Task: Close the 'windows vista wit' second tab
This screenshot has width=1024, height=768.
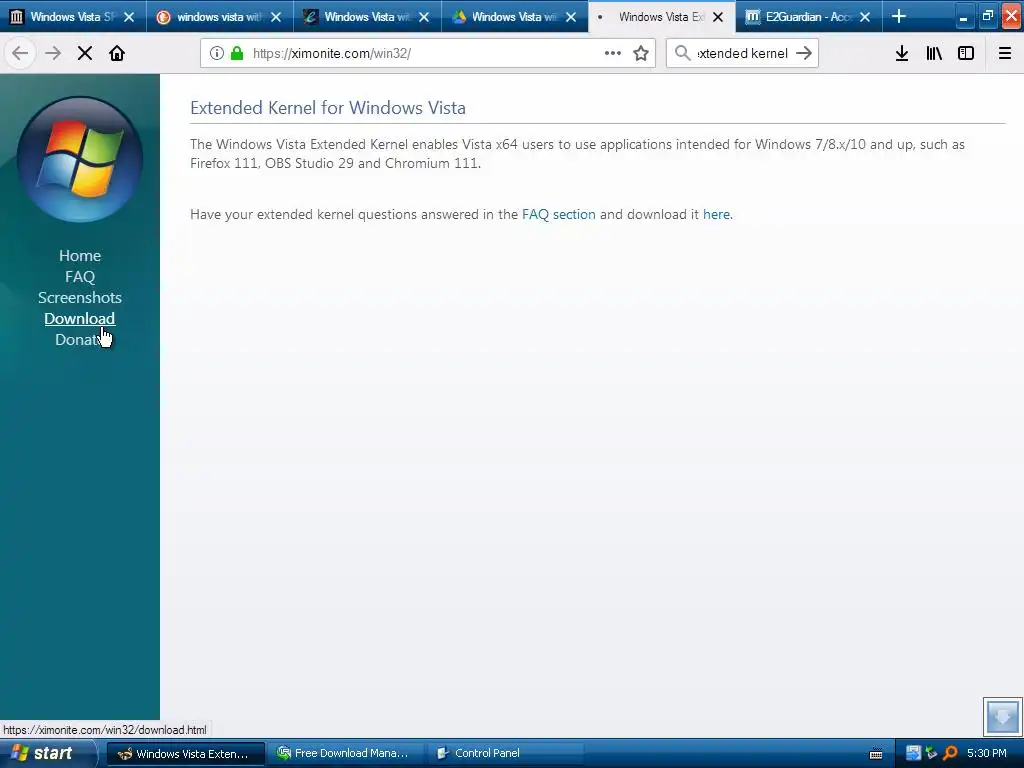Action: point(276,17)
